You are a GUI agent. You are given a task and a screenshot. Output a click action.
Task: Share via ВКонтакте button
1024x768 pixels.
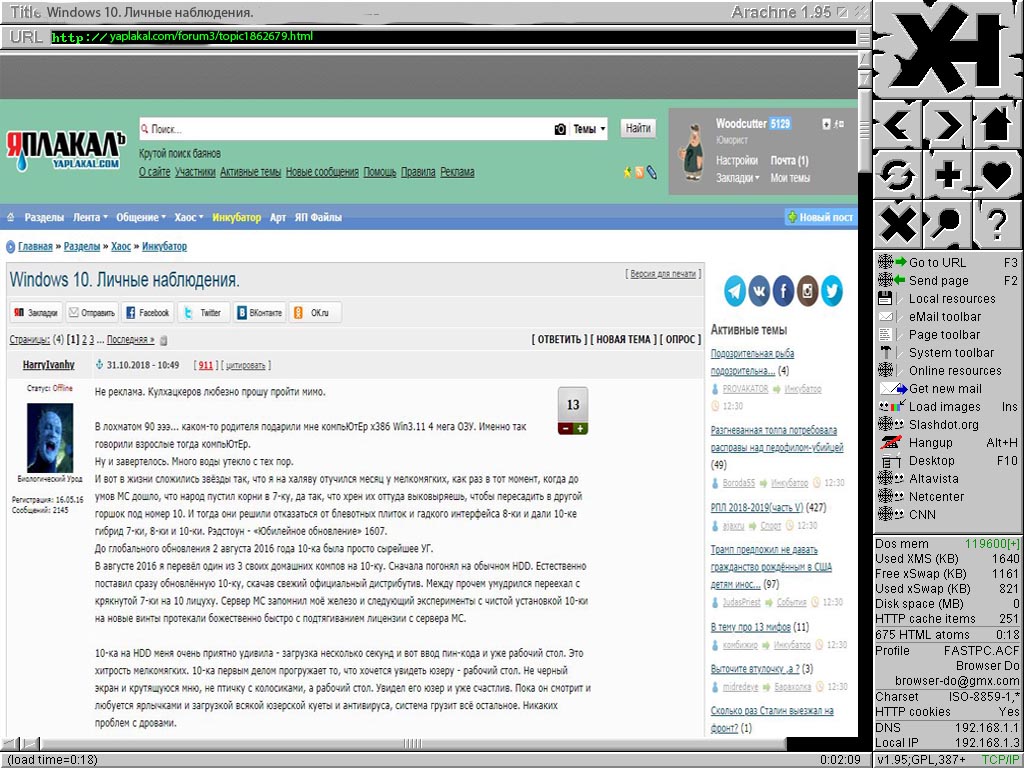(x=259, y=313)
